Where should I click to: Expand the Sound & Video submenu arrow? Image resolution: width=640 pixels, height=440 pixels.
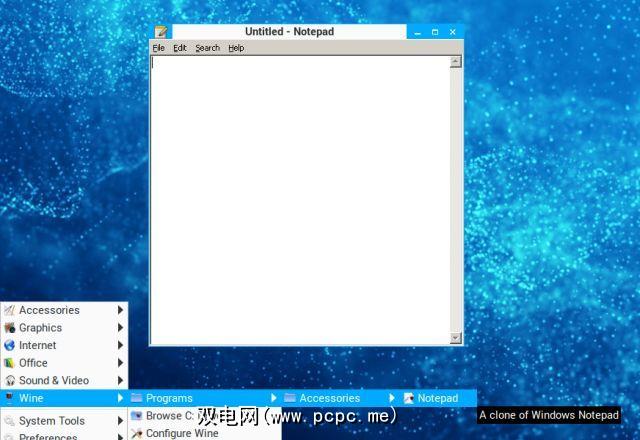pyautogui.click(x=120, y=380)
